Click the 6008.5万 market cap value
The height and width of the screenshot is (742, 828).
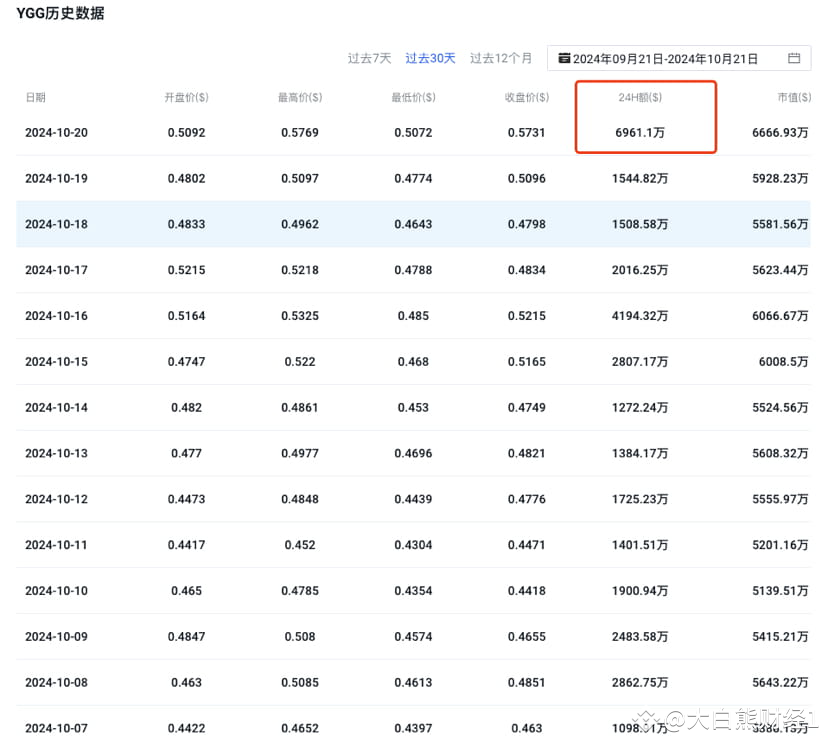784,362
